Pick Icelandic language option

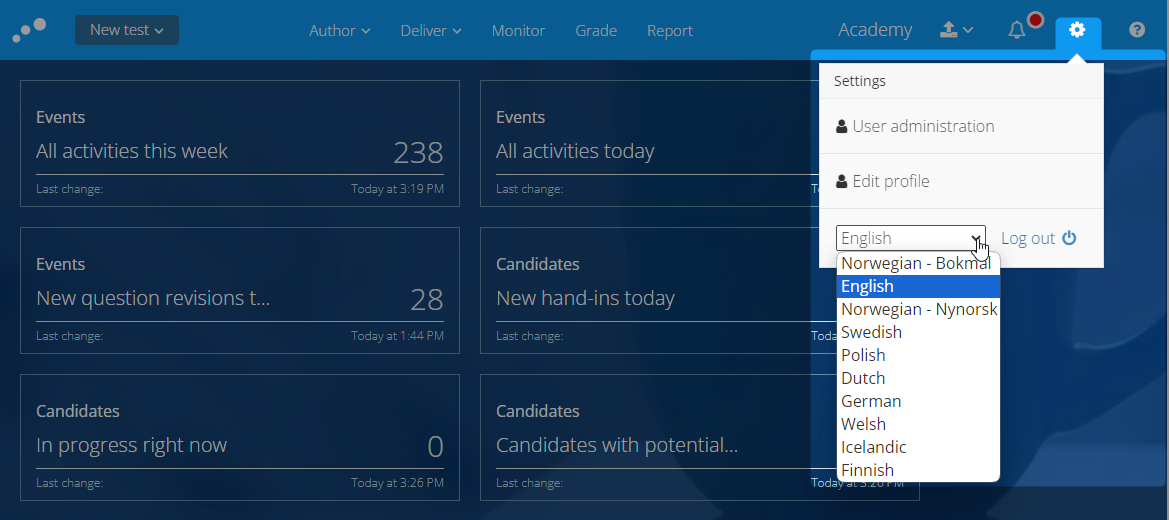pyautogui.click(x=918, y=448)
